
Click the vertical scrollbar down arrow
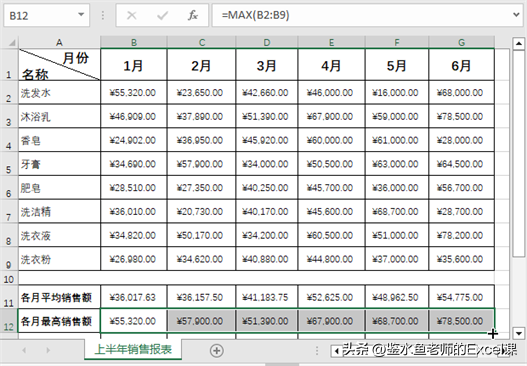tap(519, 333)
